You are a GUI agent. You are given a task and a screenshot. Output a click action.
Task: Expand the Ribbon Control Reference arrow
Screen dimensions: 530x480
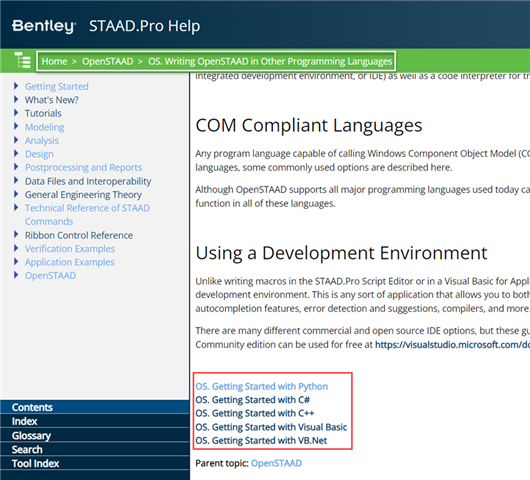click(x=16, y=235)
